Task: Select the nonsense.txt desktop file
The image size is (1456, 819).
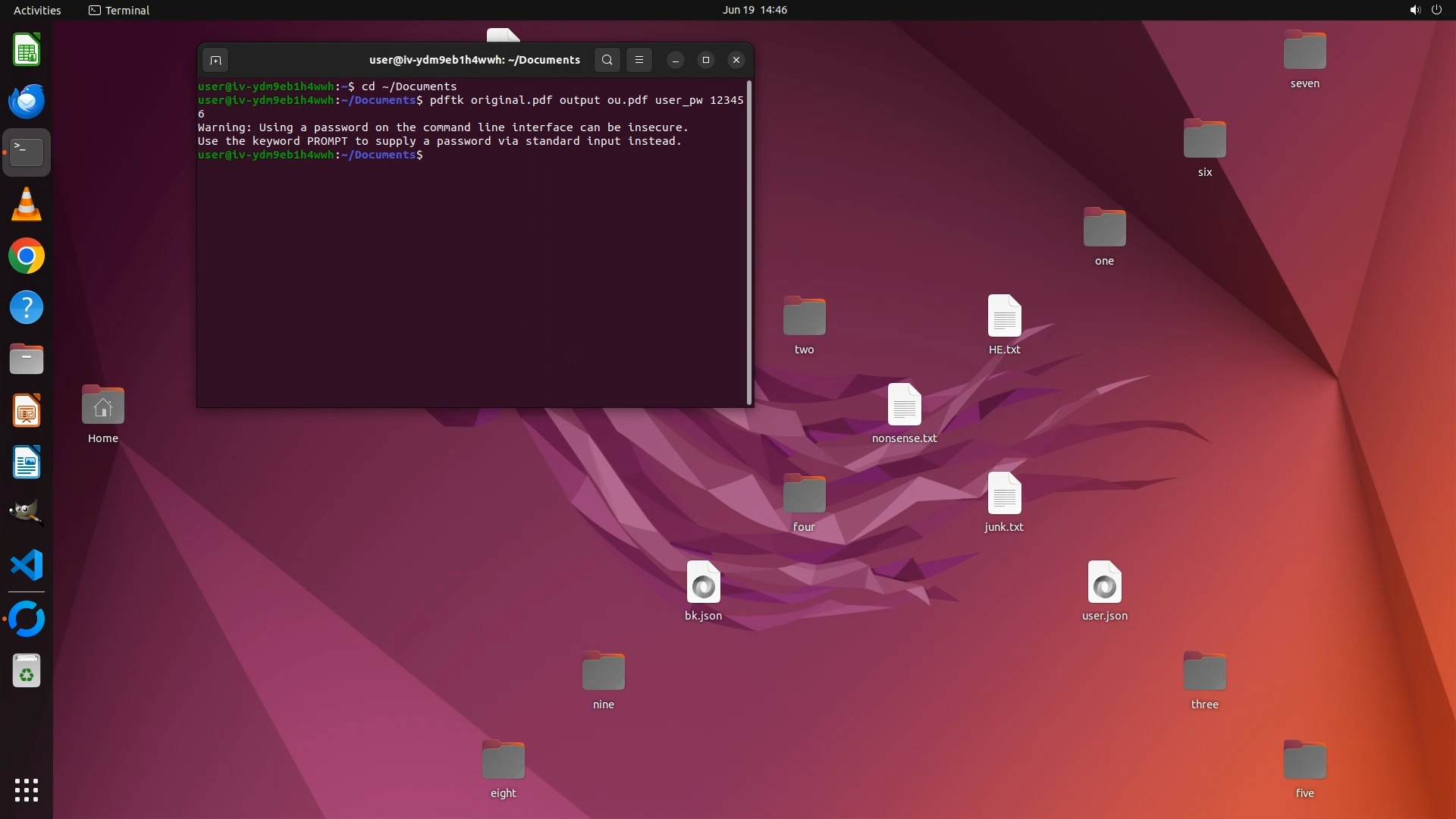Action: pos(904,406)
